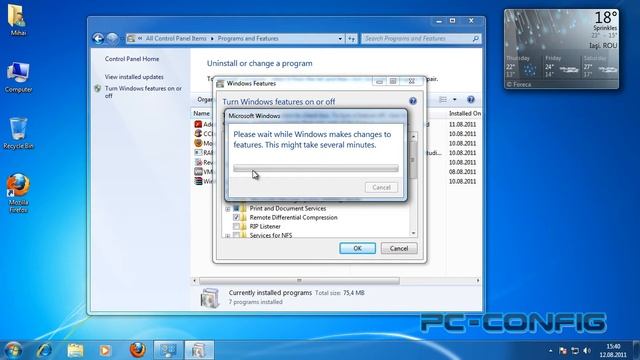The width and height of the screenshot is (640, 360).
Task: Click the Action Center flag icon in the tray
Action: coord(562,351)
